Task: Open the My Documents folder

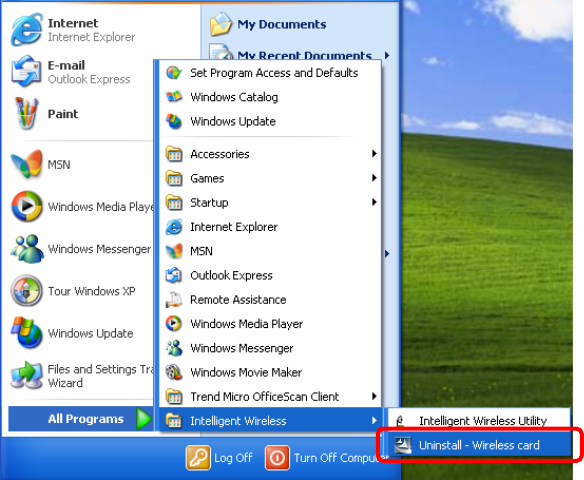Action: (268, 25)
